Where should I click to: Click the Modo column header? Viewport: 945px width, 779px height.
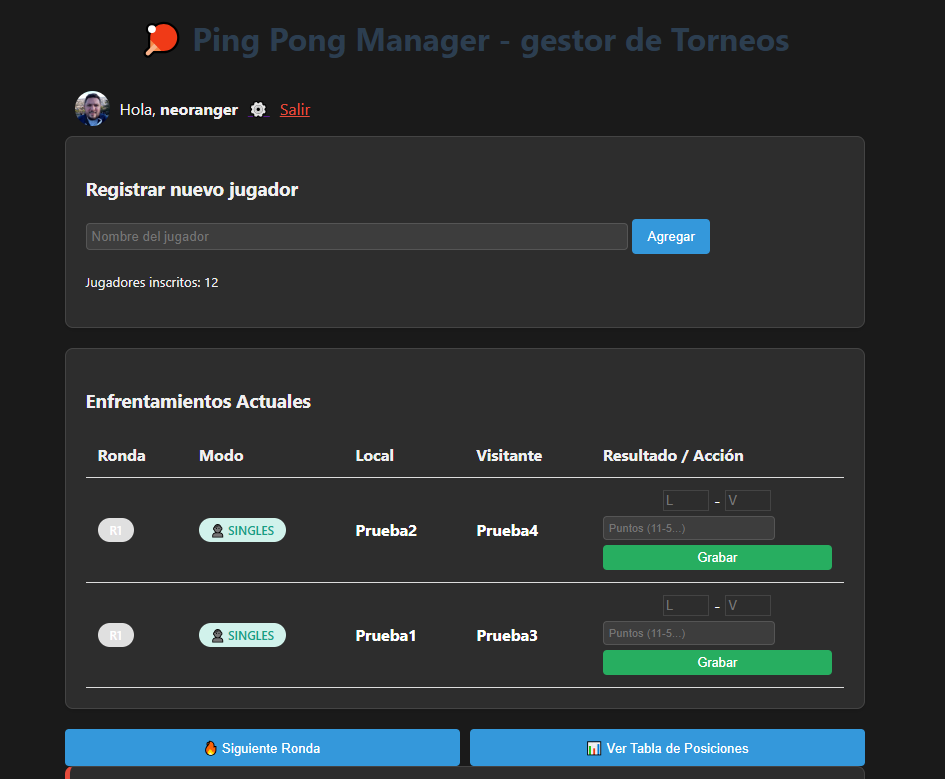coord(221,456)
